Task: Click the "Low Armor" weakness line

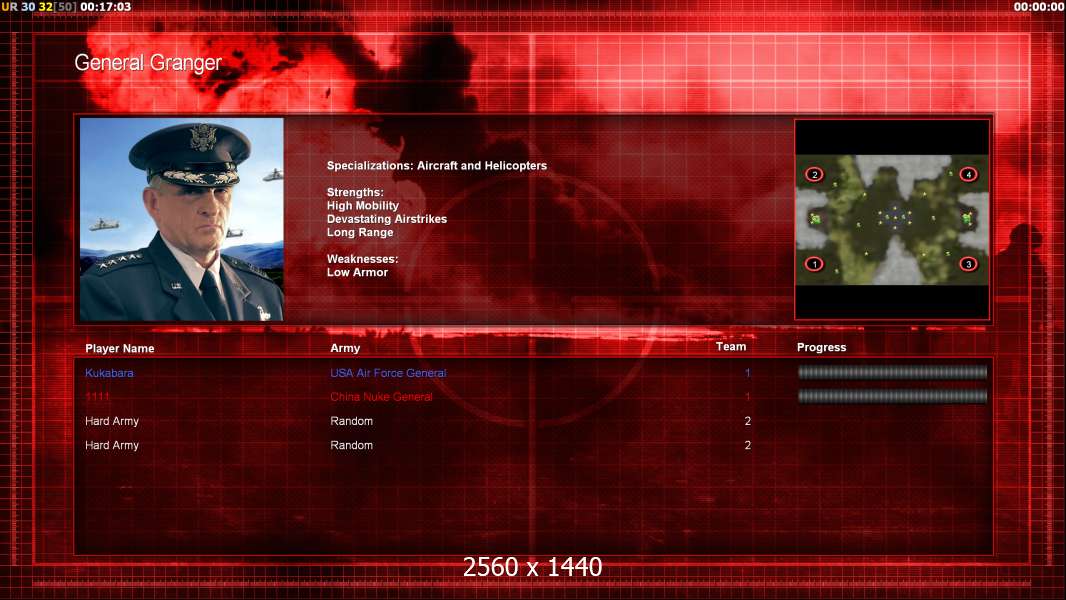Action: click(357, 272)
